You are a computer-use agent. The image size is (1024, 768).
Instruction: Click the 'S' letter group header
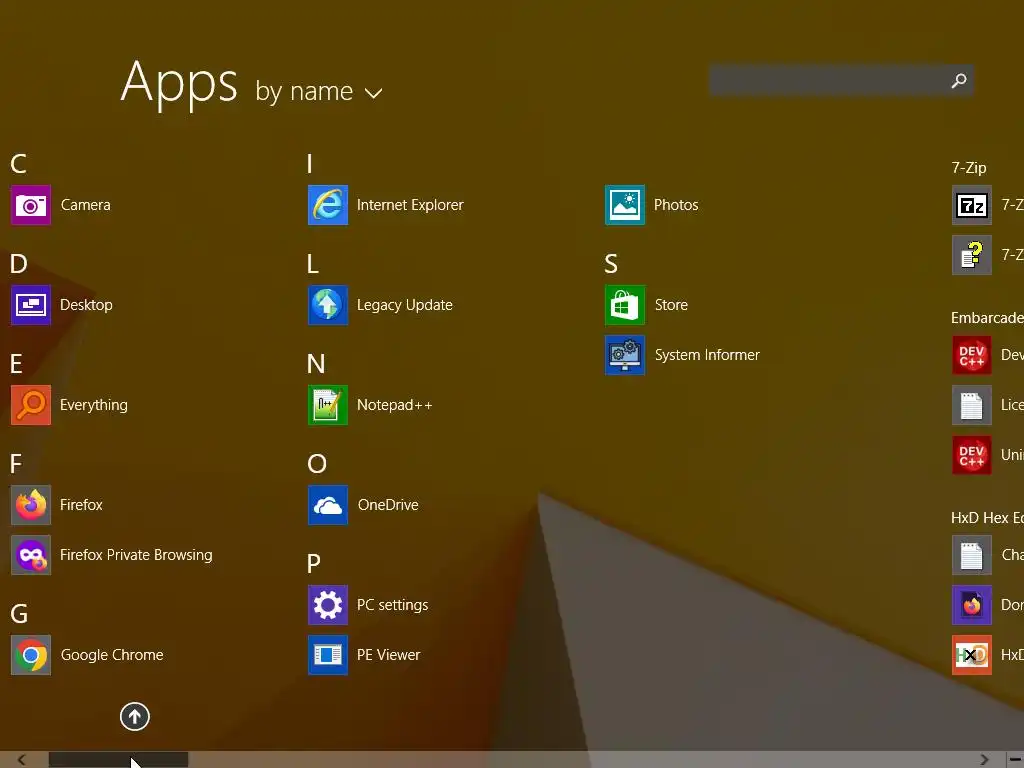(611, 264)
